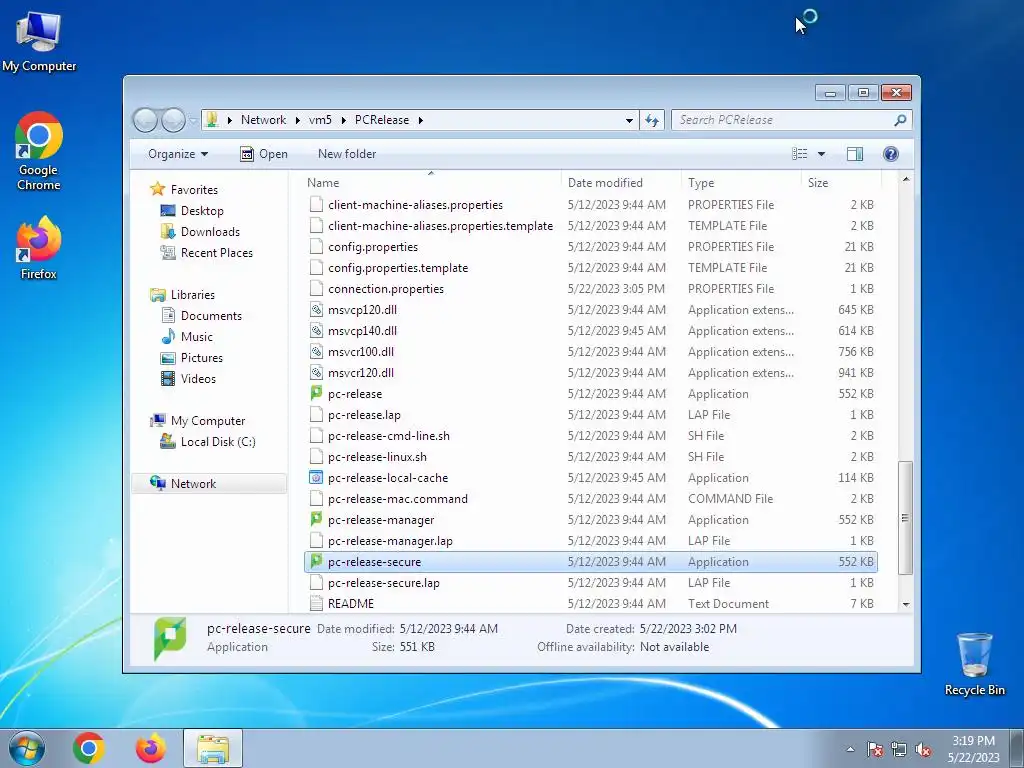This screenshot has height=768, width=1024.
Task: Click vm5 in the address breadcrumb
Action: [x=320, y=120]
